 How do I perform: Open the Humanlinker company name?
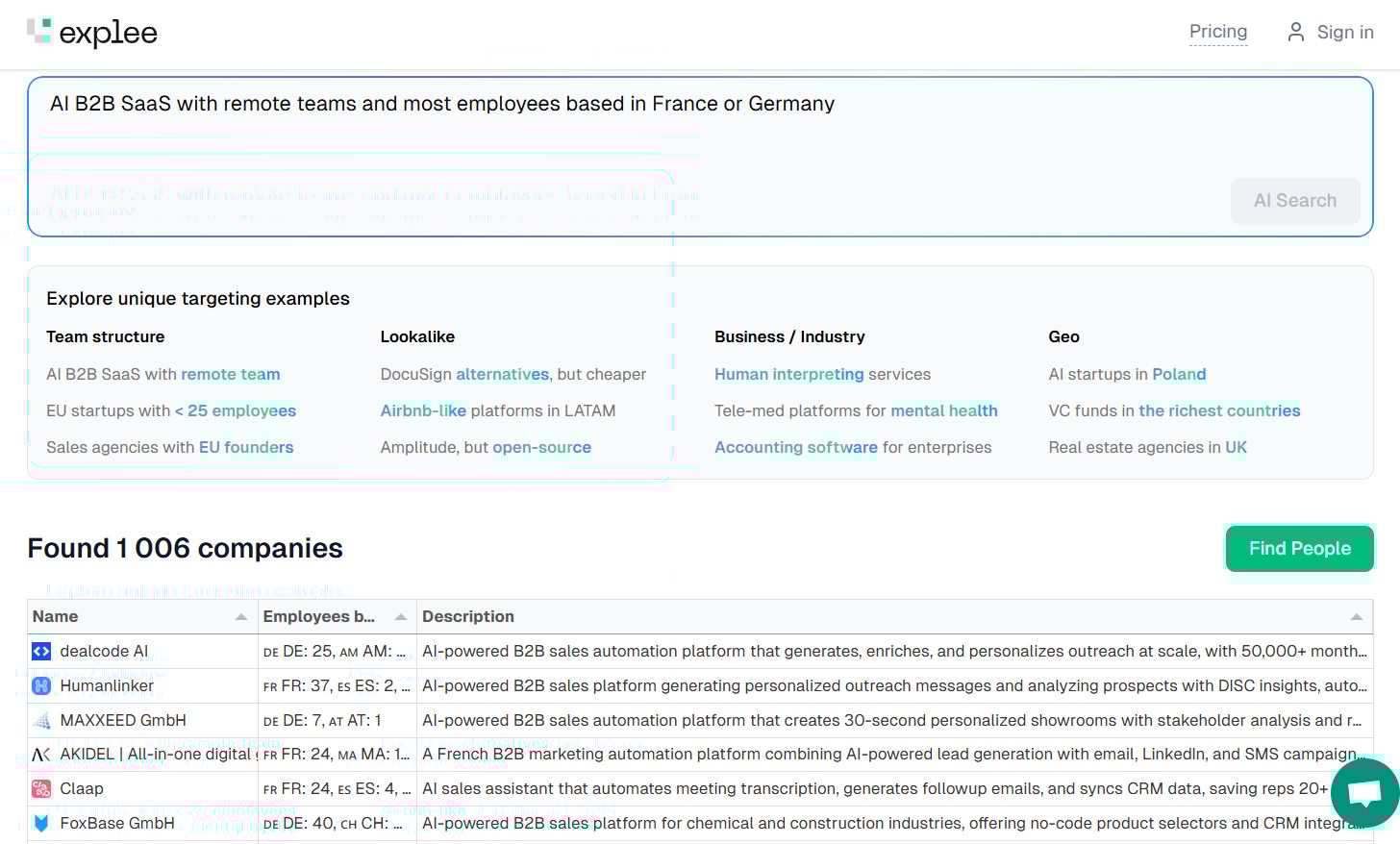pos(107,685)
